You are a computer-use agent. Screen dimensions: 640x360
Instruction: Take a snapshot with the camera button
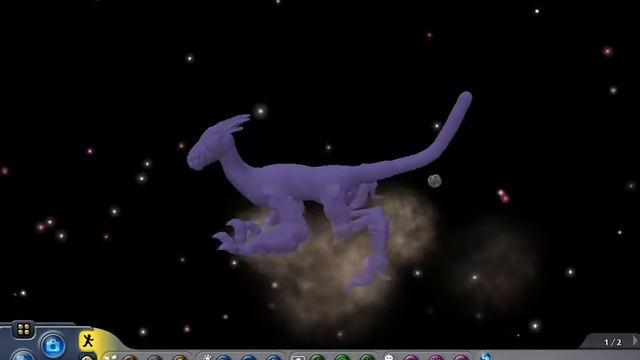click(x=53, y=346)
